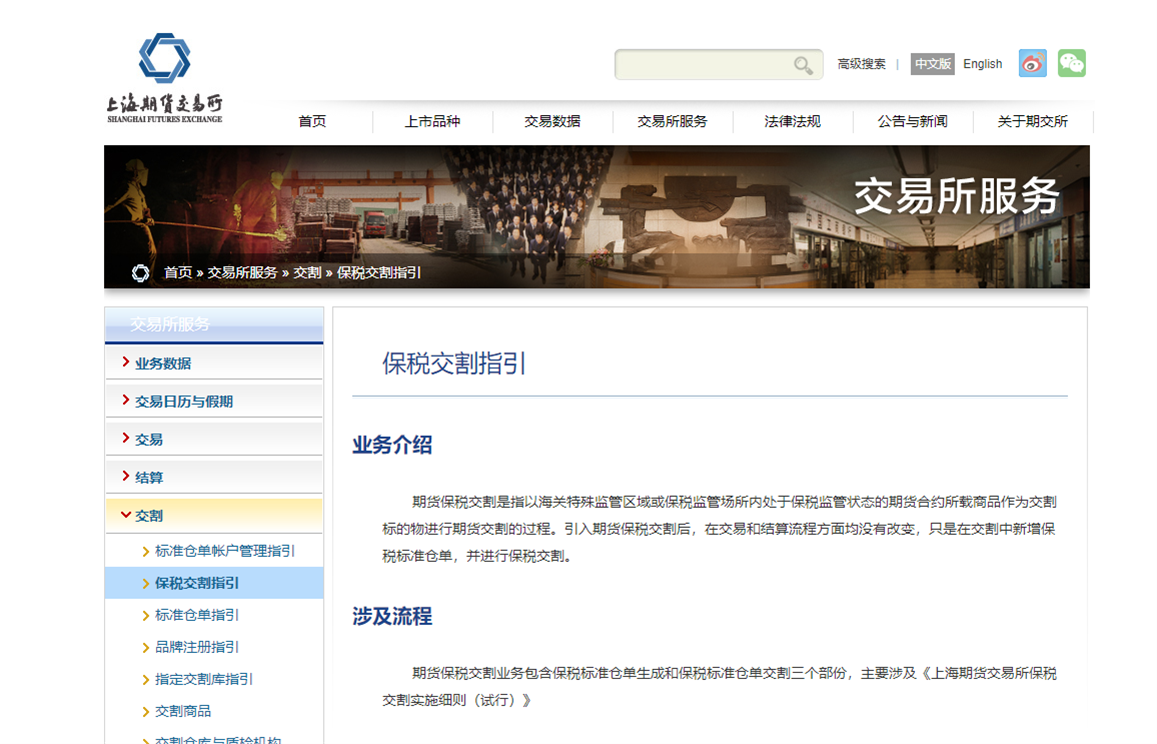Click the 业务介绍 section heading
The height and width of the screenshot is (744, 1157).
392,445
